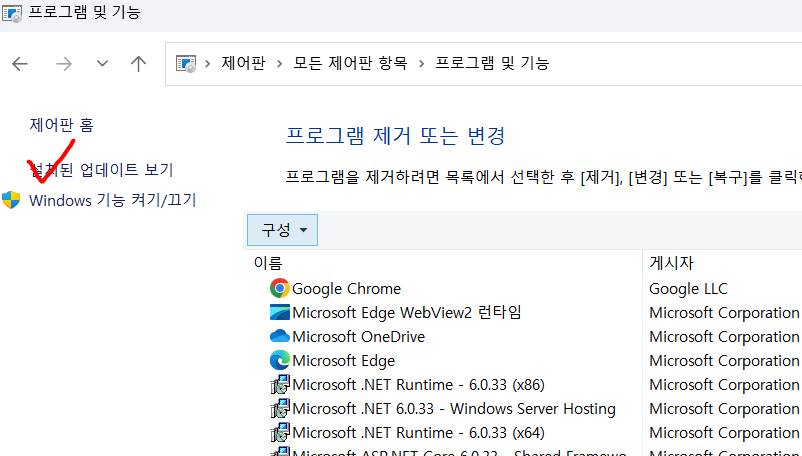Open Windows 기능 켜기/끄기 link
Image resolution: width=802 pixels, height=456 pixels.
click(x=113, y=200)
